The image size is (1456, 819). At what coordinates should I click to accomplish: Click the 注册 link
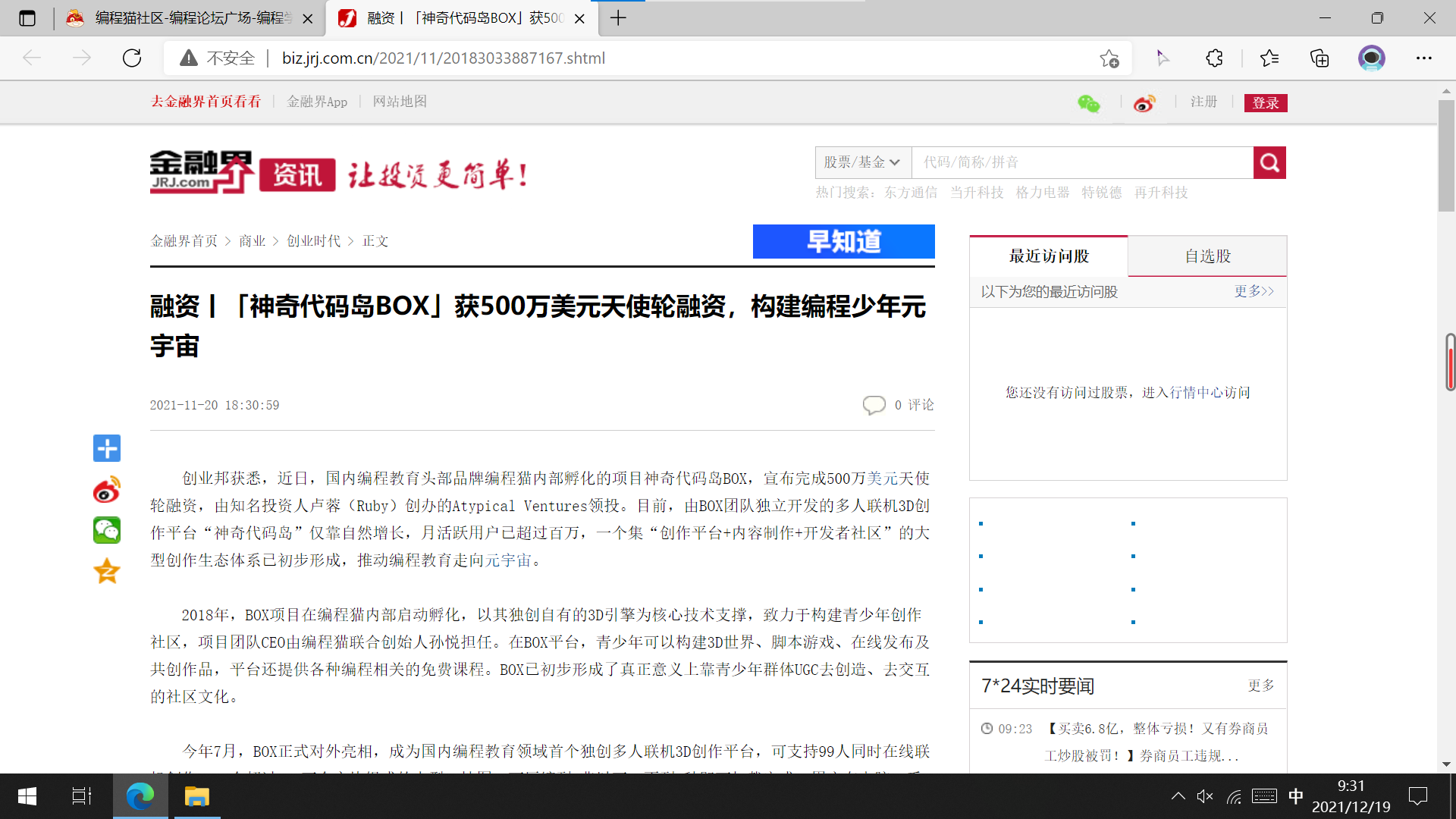[x=1203, y=102]
